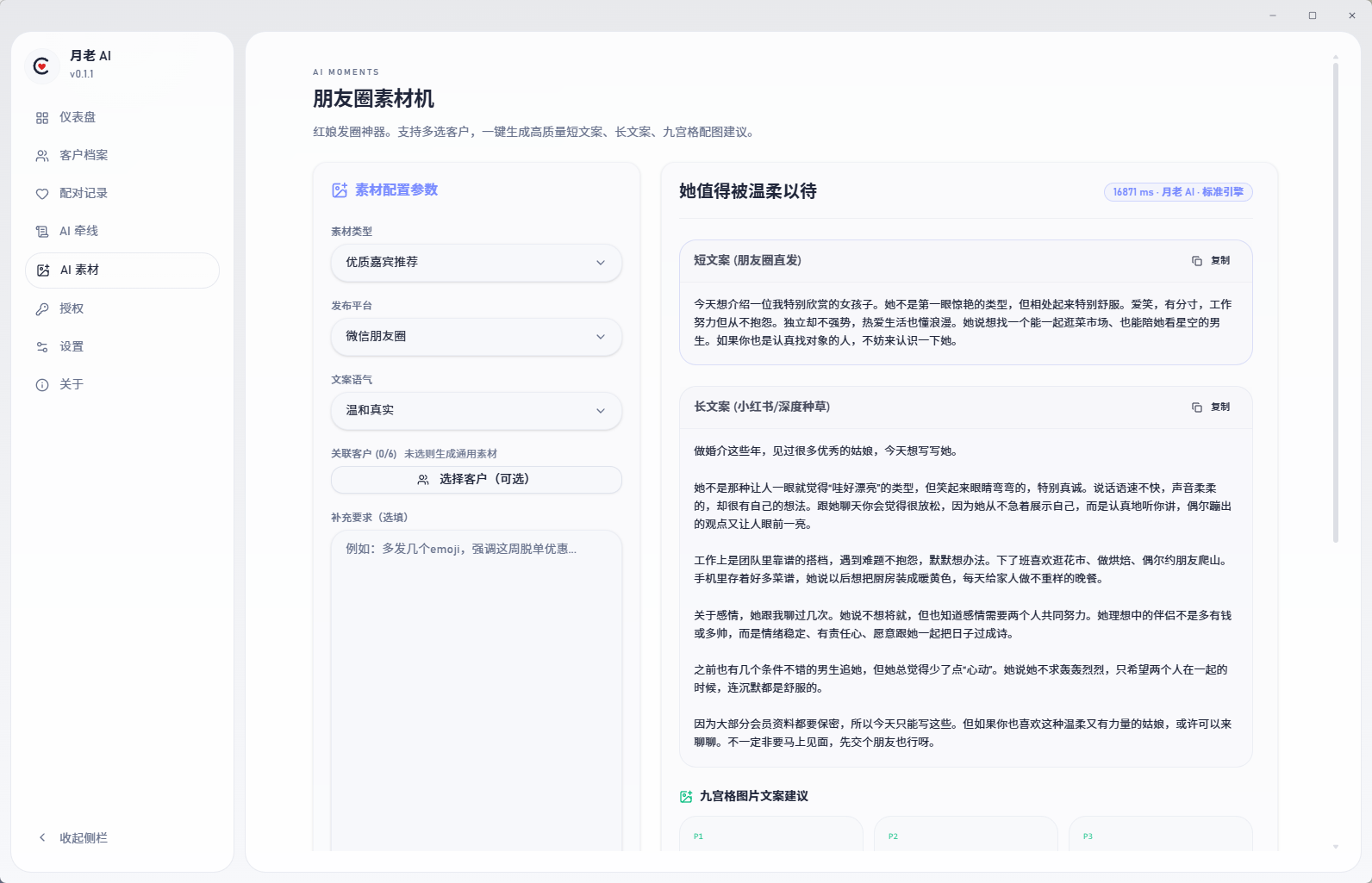
Task: Click the 仪表盘 grid icon
Action: point(42,118)
